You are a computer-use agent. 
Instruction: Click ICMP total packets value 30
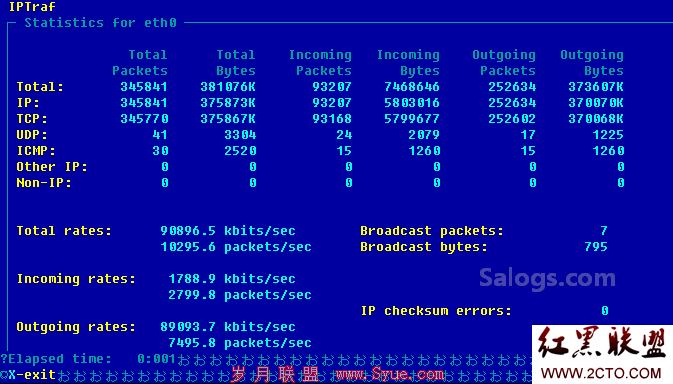(160, 151)
